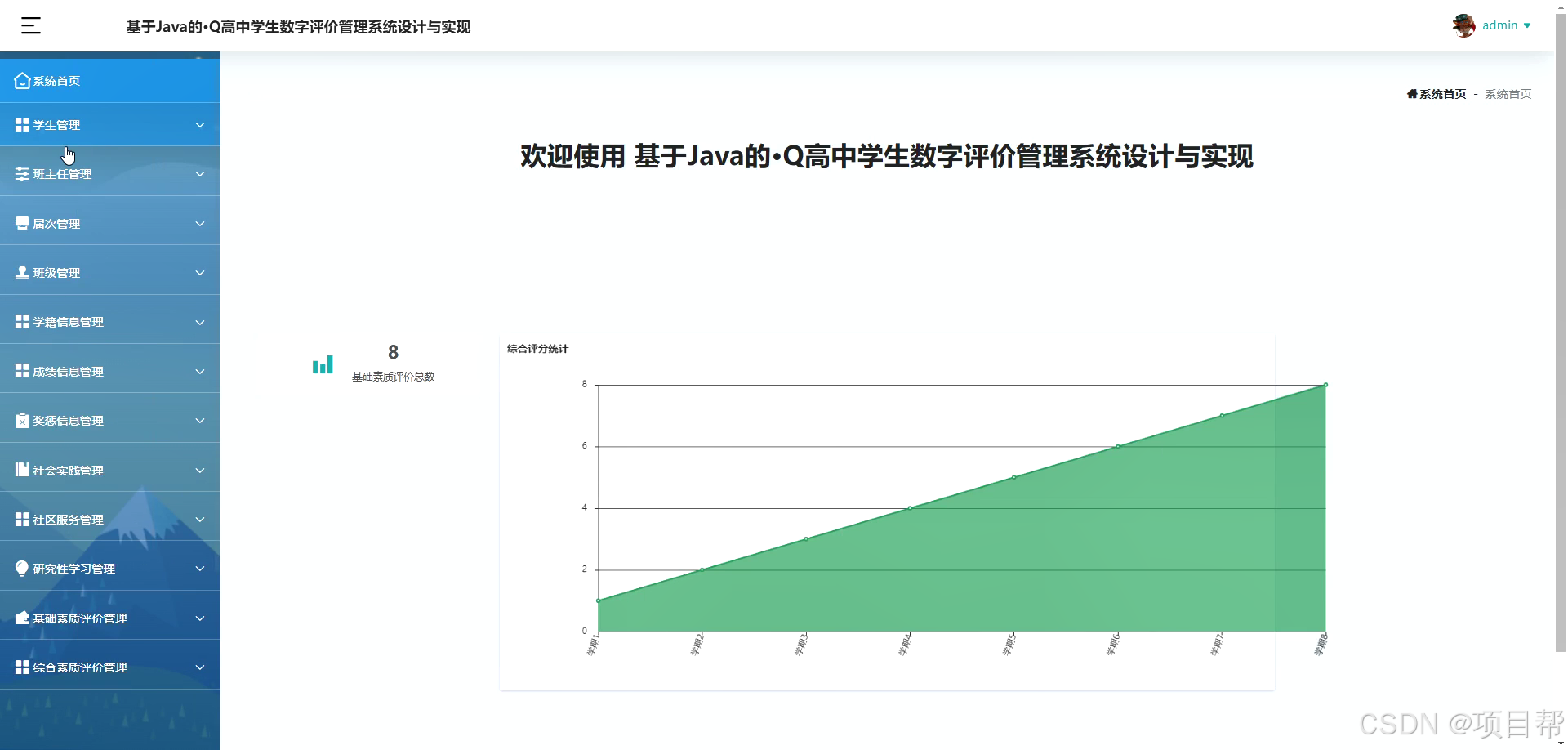Click the bar chart statistics icon
The width and height of the screenshot is (1568, 750).
[323, 364]
